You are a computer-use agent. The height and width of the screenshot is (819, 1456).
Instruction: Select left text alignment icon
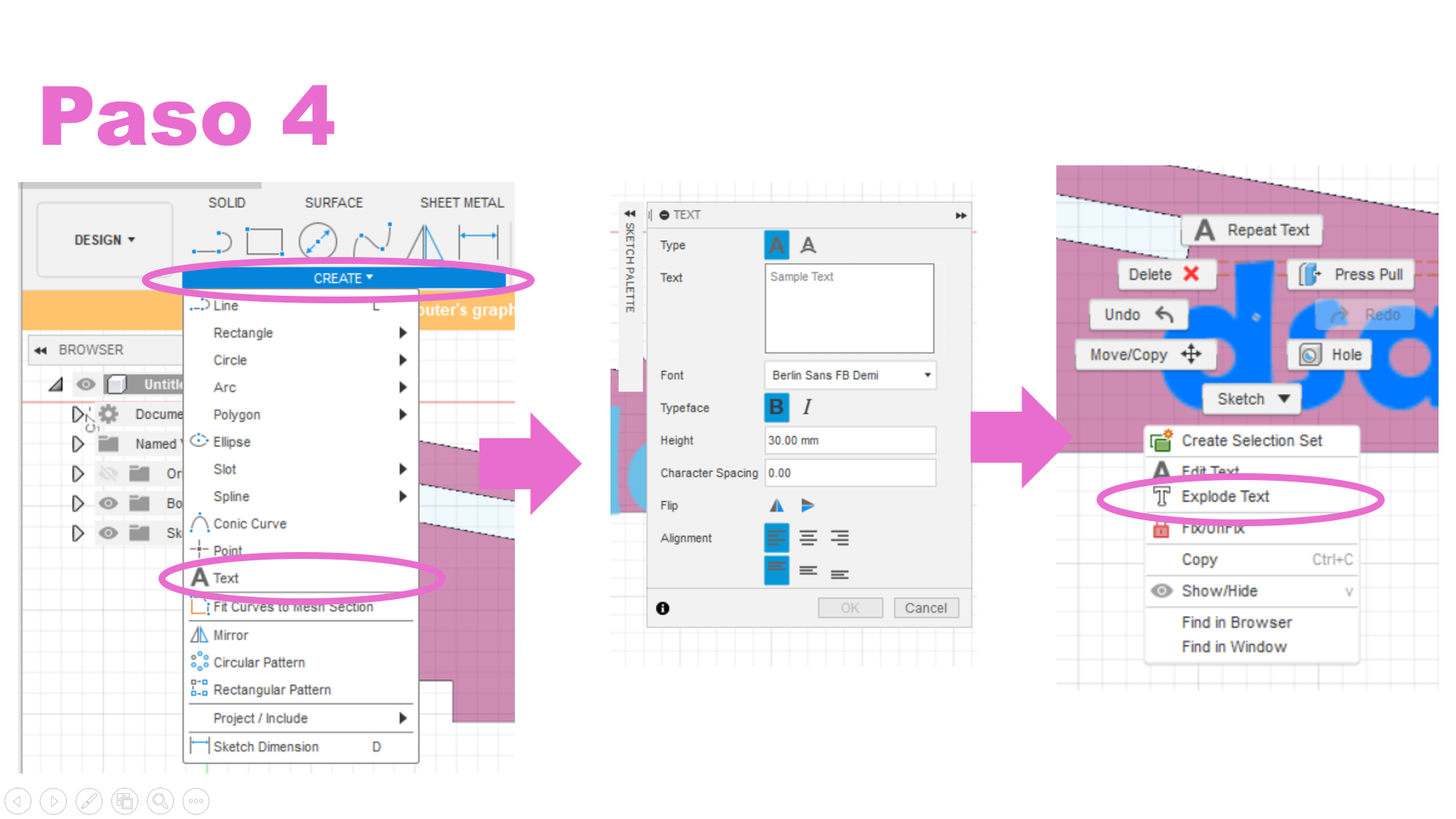[x=776, y=538]
